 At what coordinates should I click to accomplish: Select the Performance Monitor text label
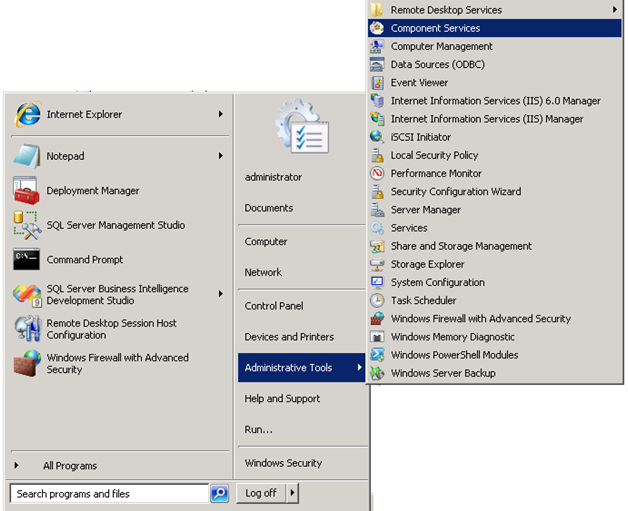436,173
